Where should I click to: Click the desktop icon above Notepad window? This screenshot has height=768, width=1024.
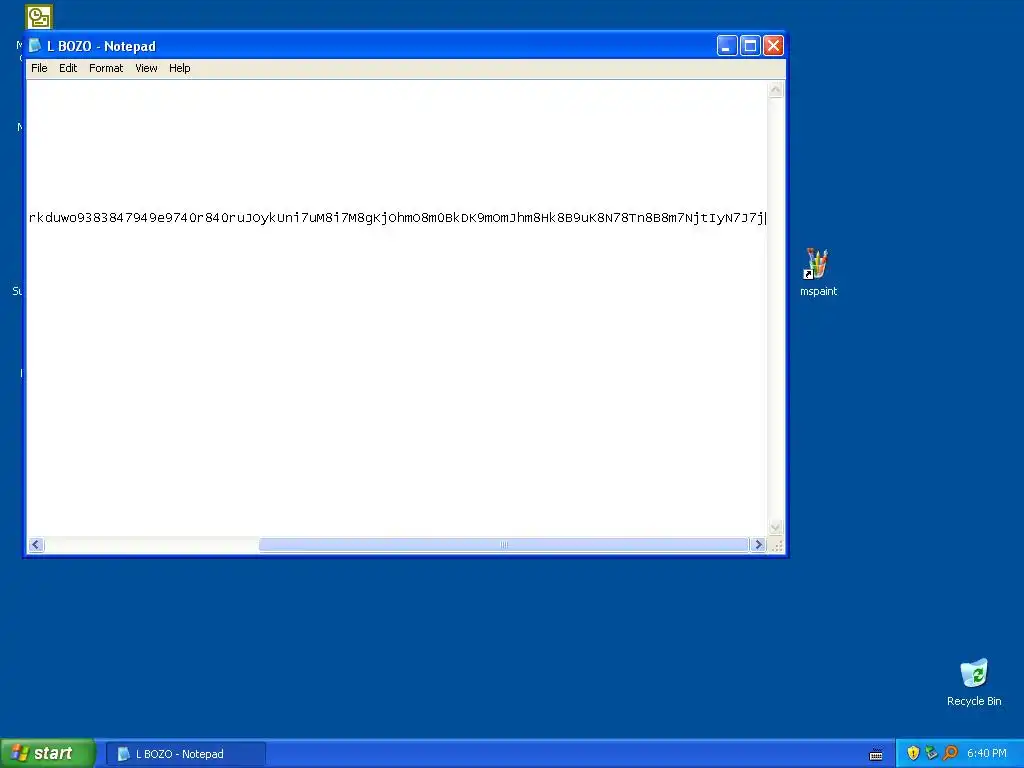pos(39,17)
